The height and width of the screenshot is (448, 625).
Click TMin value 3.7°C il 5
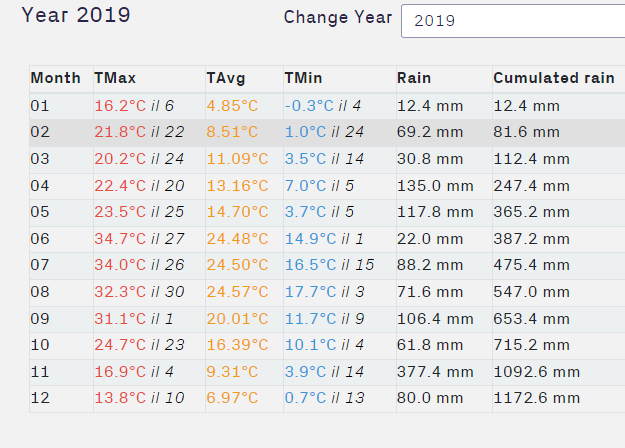[320, 212]
